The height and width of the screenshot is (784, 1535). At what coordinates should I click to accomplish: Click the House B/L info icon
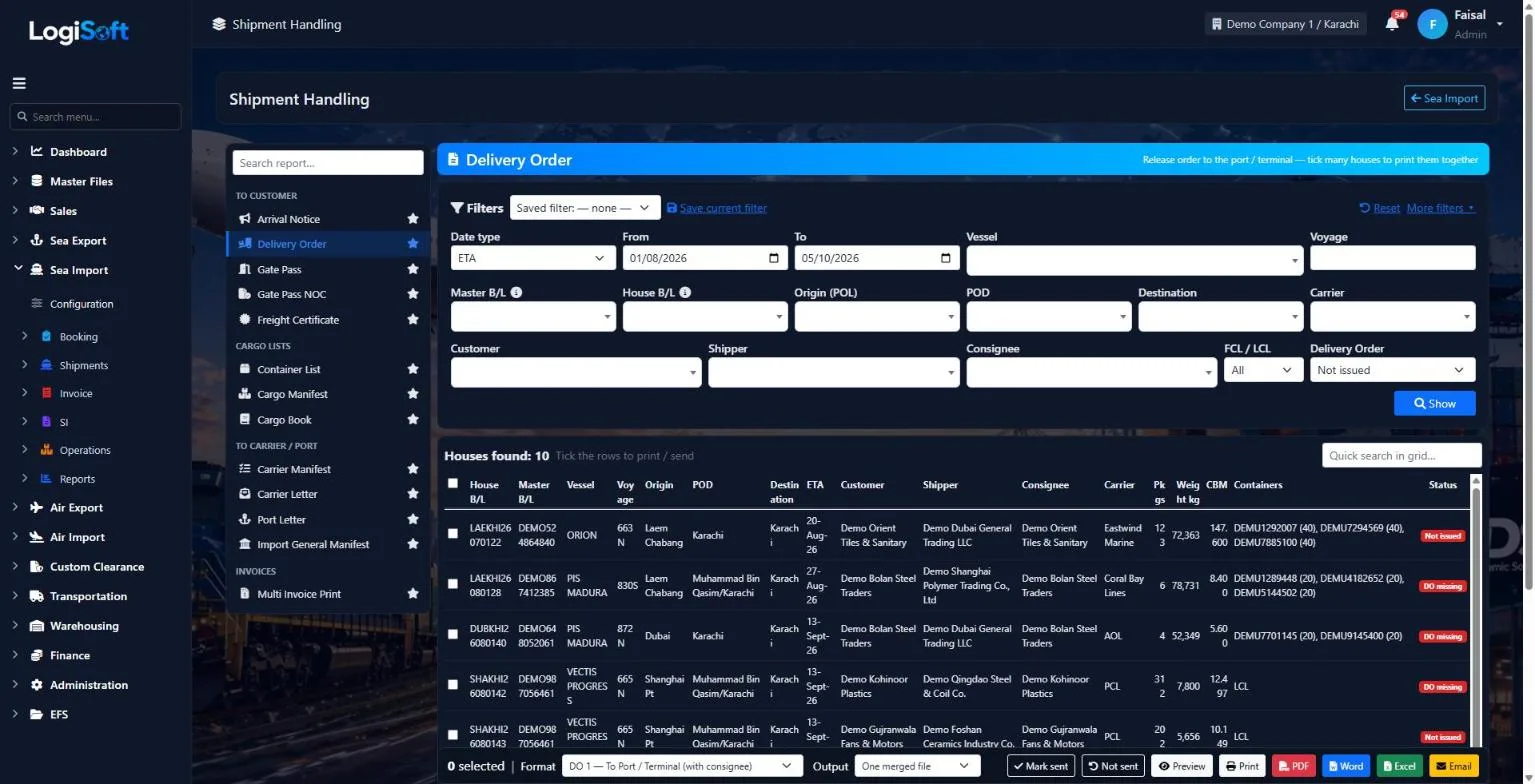coord(685,293)
